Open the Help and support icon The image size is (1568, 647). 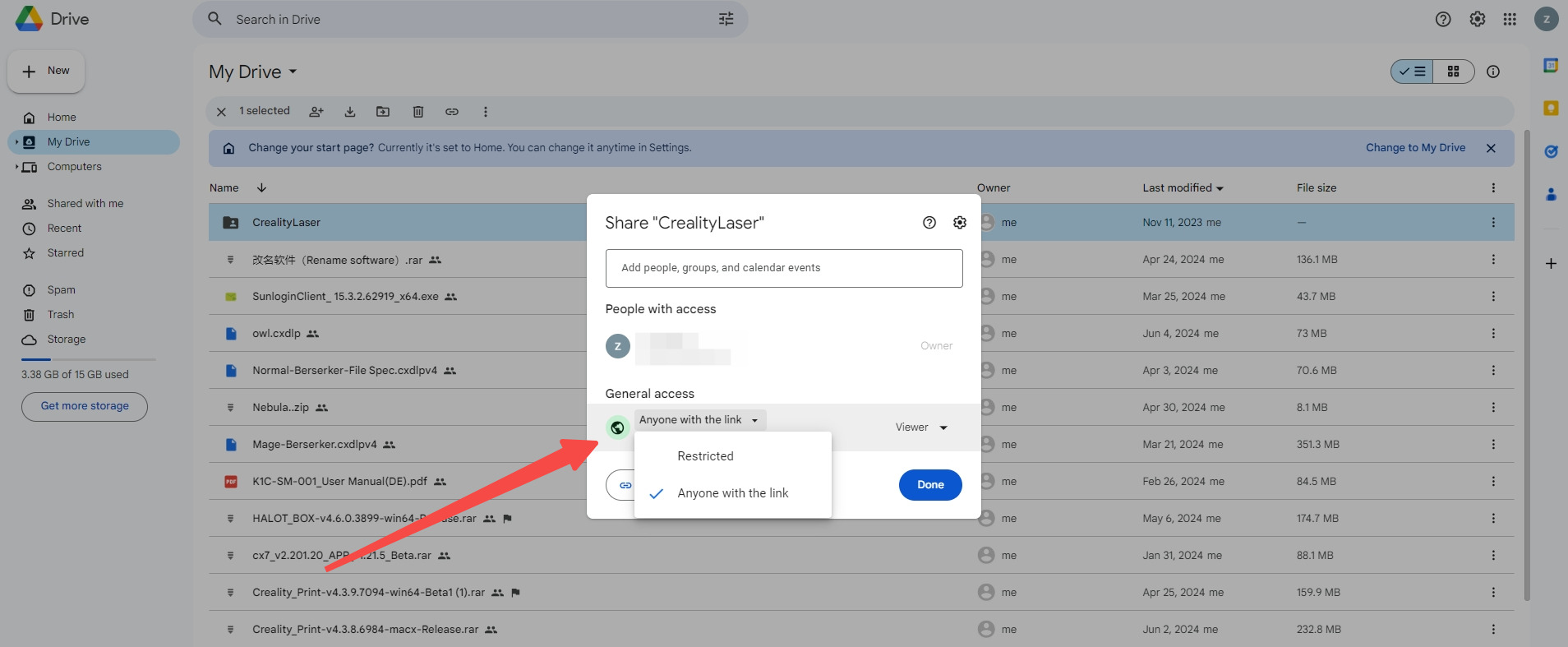point(1443,19)
